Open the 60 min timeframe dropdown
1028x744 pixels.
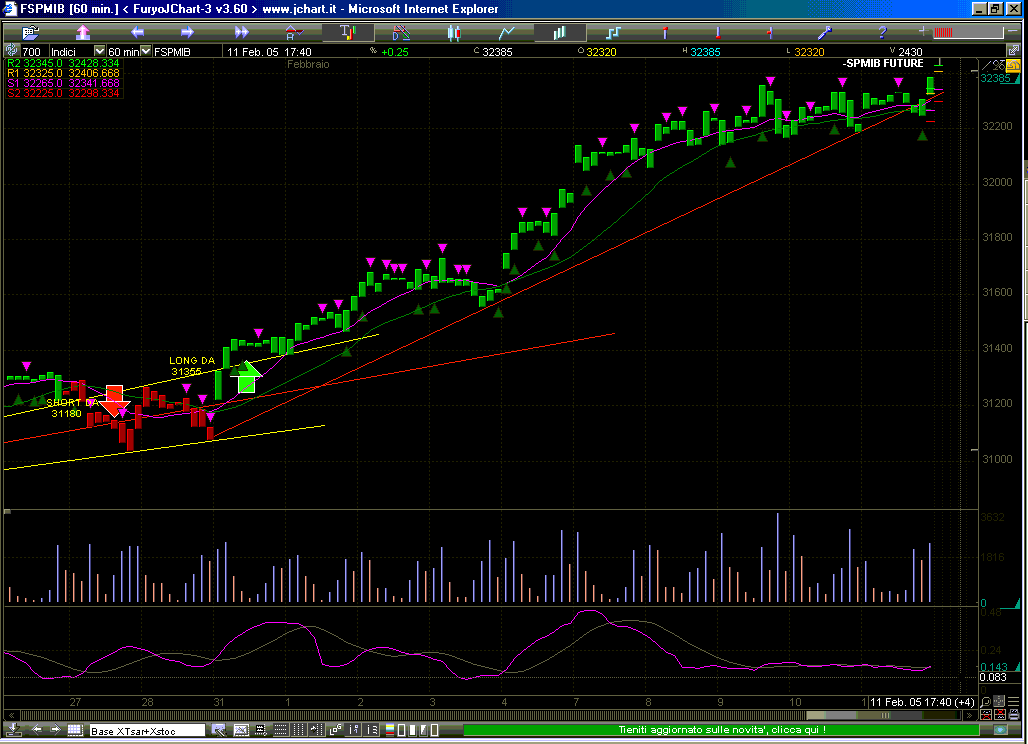click(x=146, y=51)
